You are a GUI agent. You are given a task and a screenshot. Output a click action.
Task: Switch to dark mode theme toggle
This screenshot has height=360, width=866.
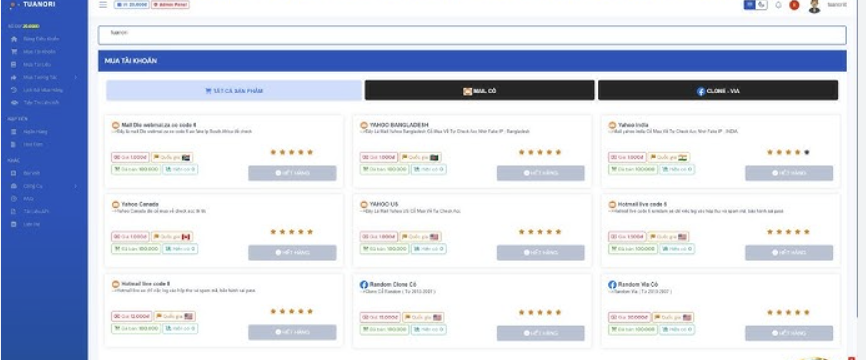point(762,4)
